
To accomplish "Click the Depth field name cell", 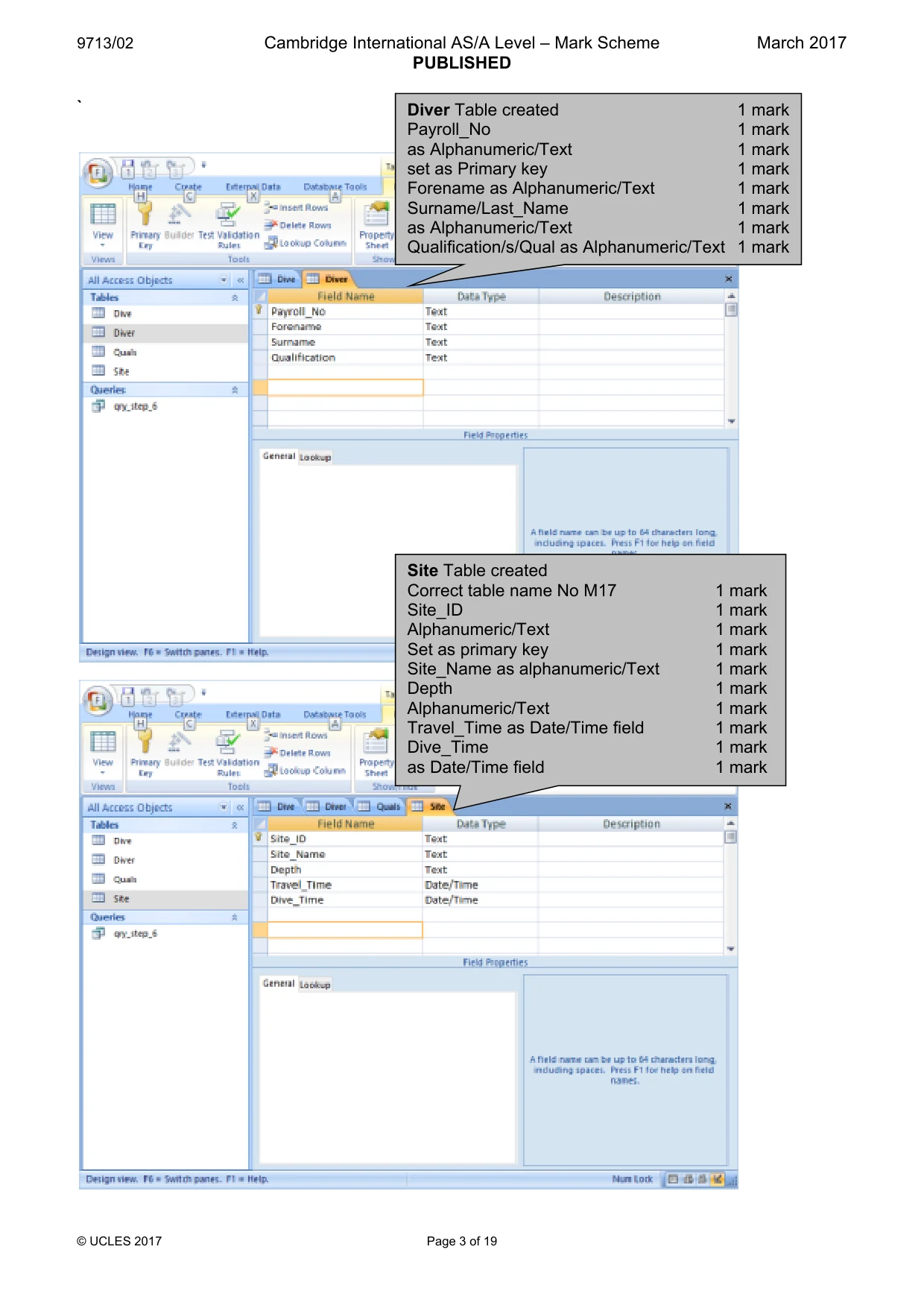I will [345, 870].
